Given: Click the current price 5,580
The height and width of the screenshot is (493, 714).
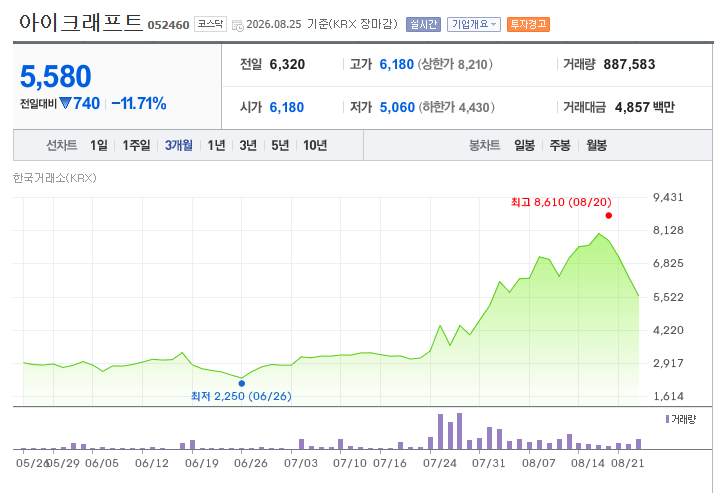Looking at the screenshot, I should click(x=56, y=76).
